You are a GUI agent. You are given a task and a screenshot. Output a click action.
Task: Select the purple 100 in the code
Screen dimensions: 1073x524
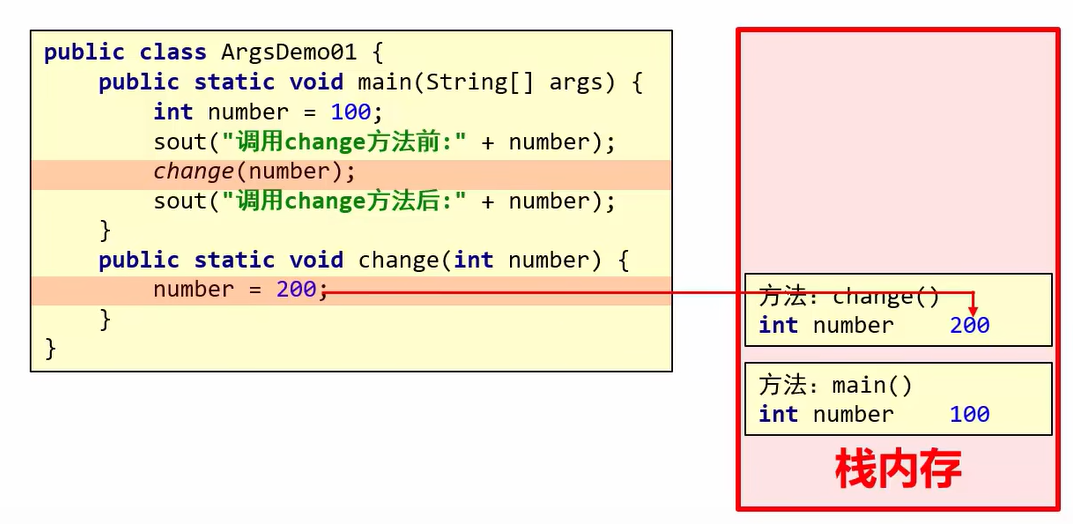coord(350,112)
